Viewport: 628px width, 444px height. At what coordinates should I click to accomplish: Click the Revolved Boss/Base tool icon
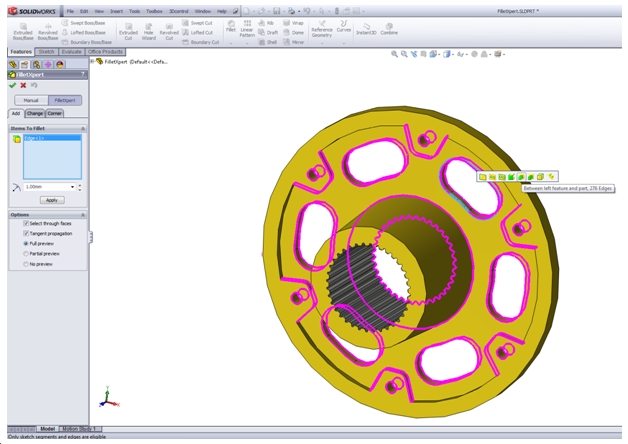50,25
